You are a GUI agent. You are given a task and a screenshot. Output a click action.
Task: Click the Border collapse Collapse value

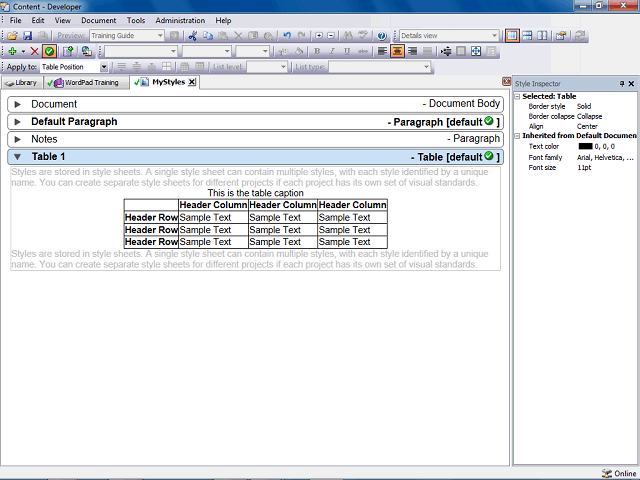[x=589, y=116]
